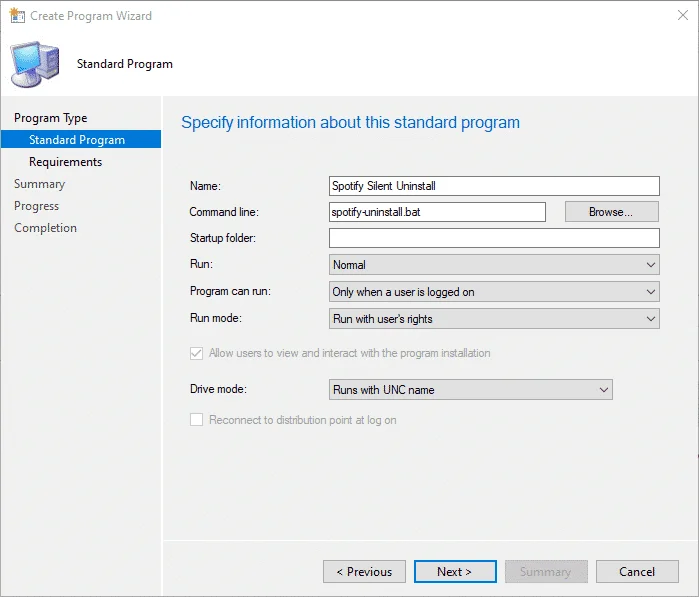699x597 pixels.
Task: Select Summary step in sidebar
Action: [x=40, y=184]
